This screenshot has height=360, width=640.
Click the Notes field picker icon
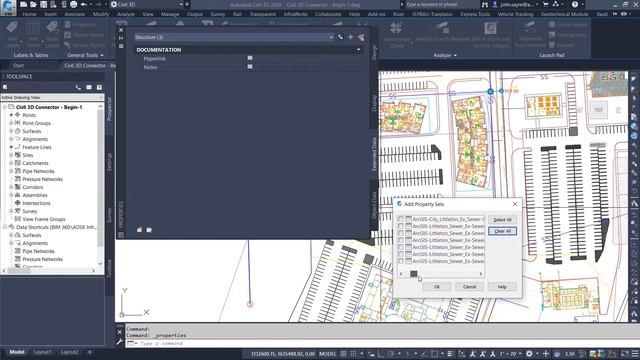[x=250, y=67]
